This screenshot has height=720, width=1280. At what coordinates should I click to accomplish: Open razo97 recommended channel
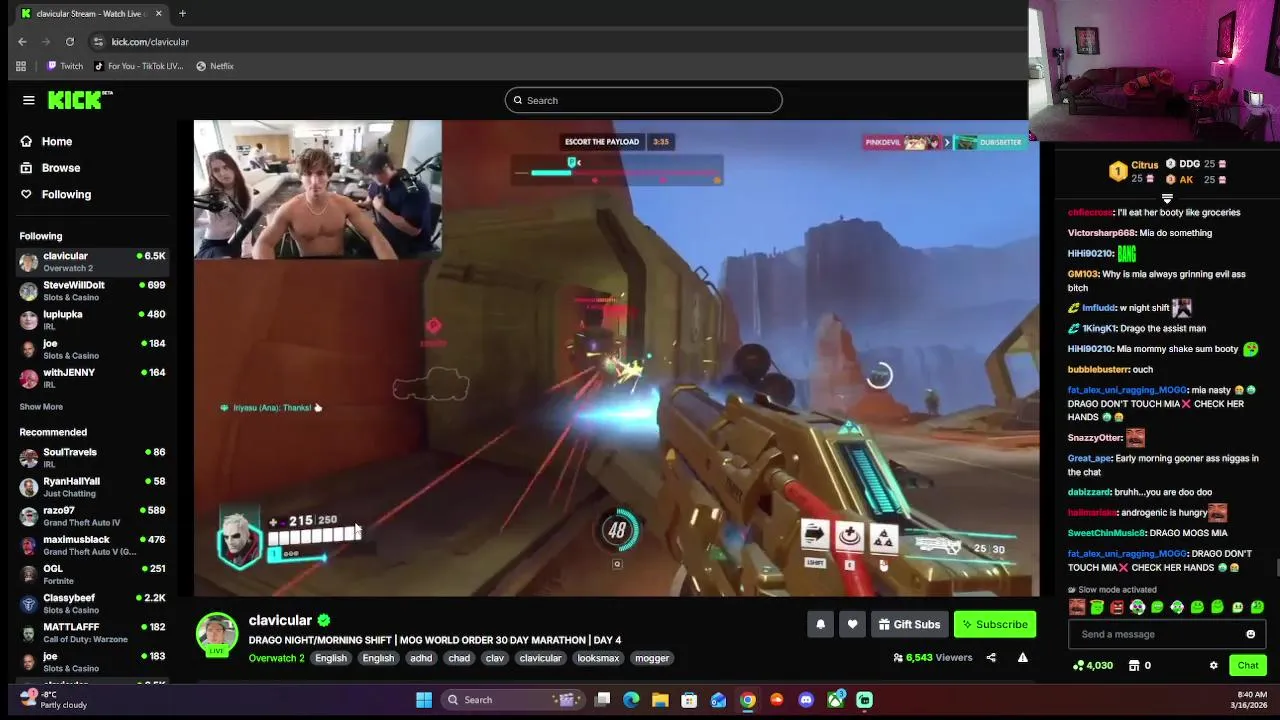click(92, 516)
